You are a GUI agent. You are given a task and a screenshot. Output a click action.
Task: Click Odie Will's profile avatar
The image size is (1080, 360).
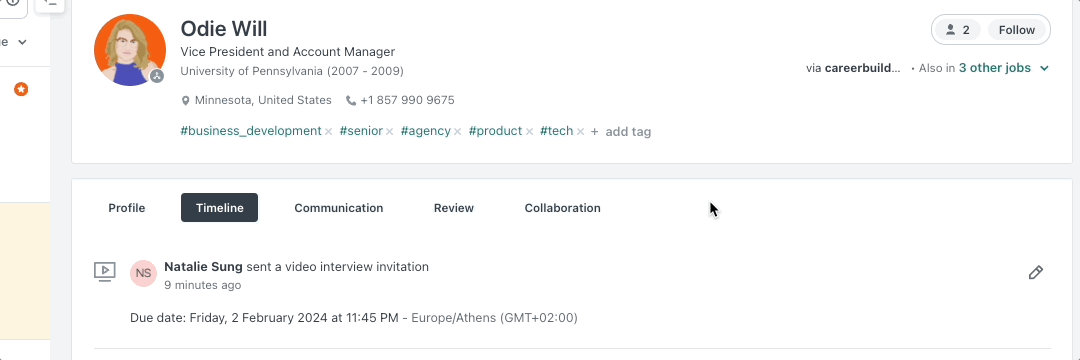point(129,50)
